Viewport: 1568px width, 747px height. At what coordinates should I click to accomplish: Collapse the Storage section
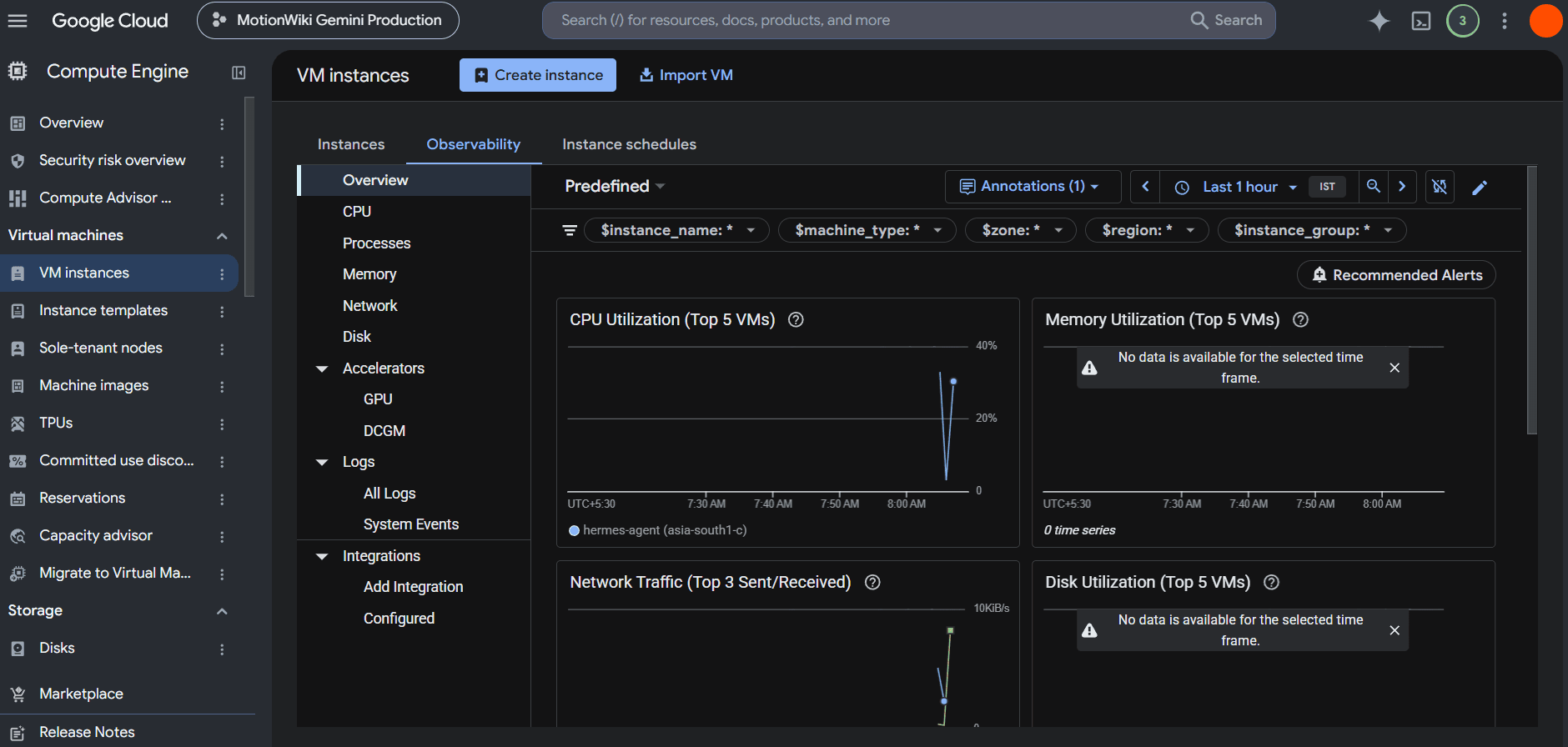pos(222,611)
